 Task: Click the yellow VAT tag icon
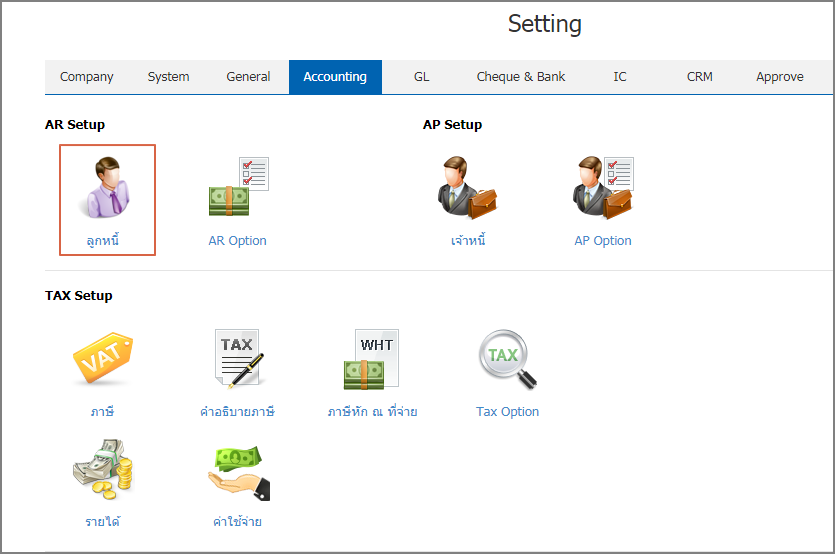(102, 358)
